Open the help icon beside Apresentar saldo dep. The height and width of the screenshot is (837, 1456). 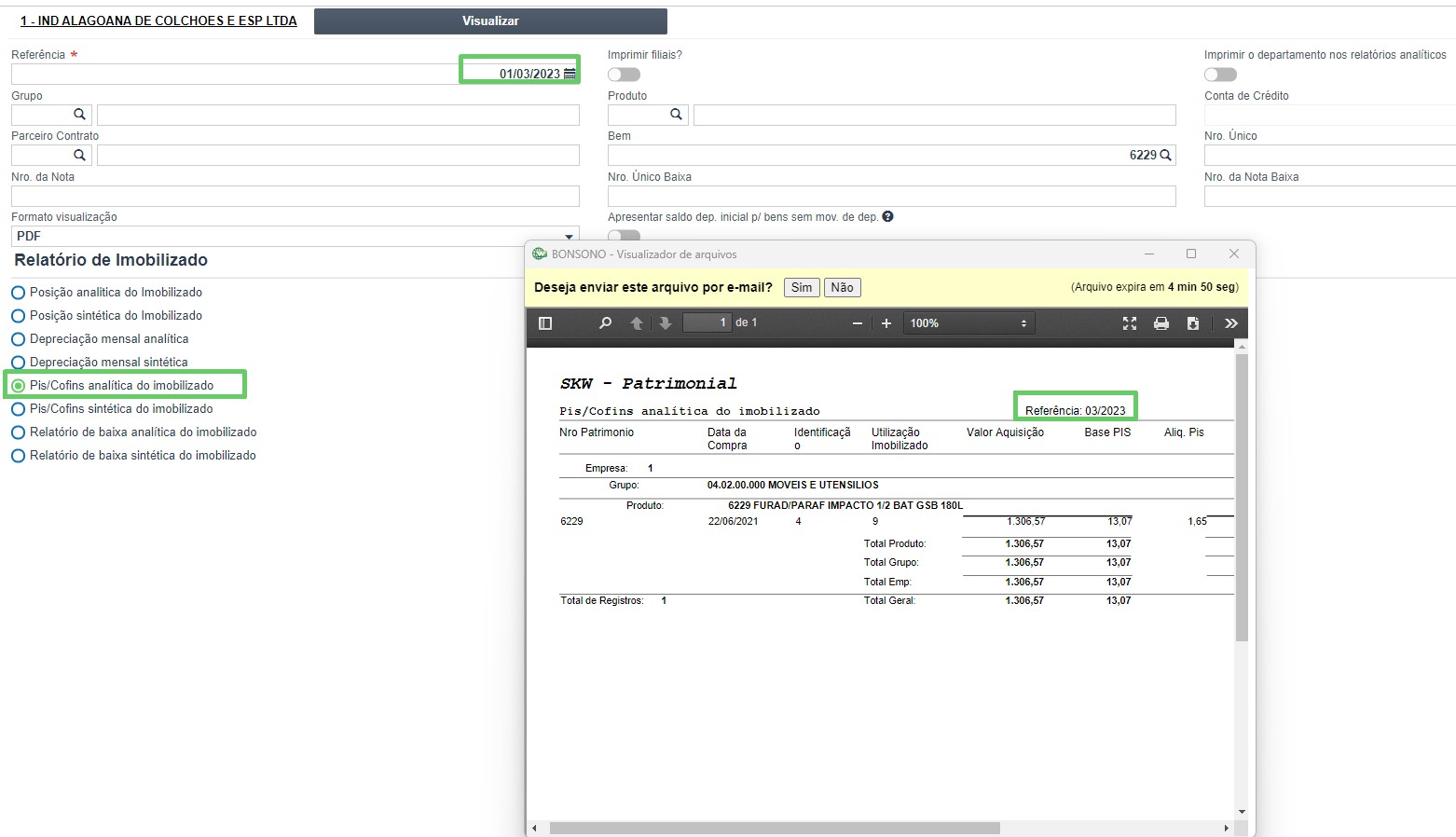tap(887, 216)
